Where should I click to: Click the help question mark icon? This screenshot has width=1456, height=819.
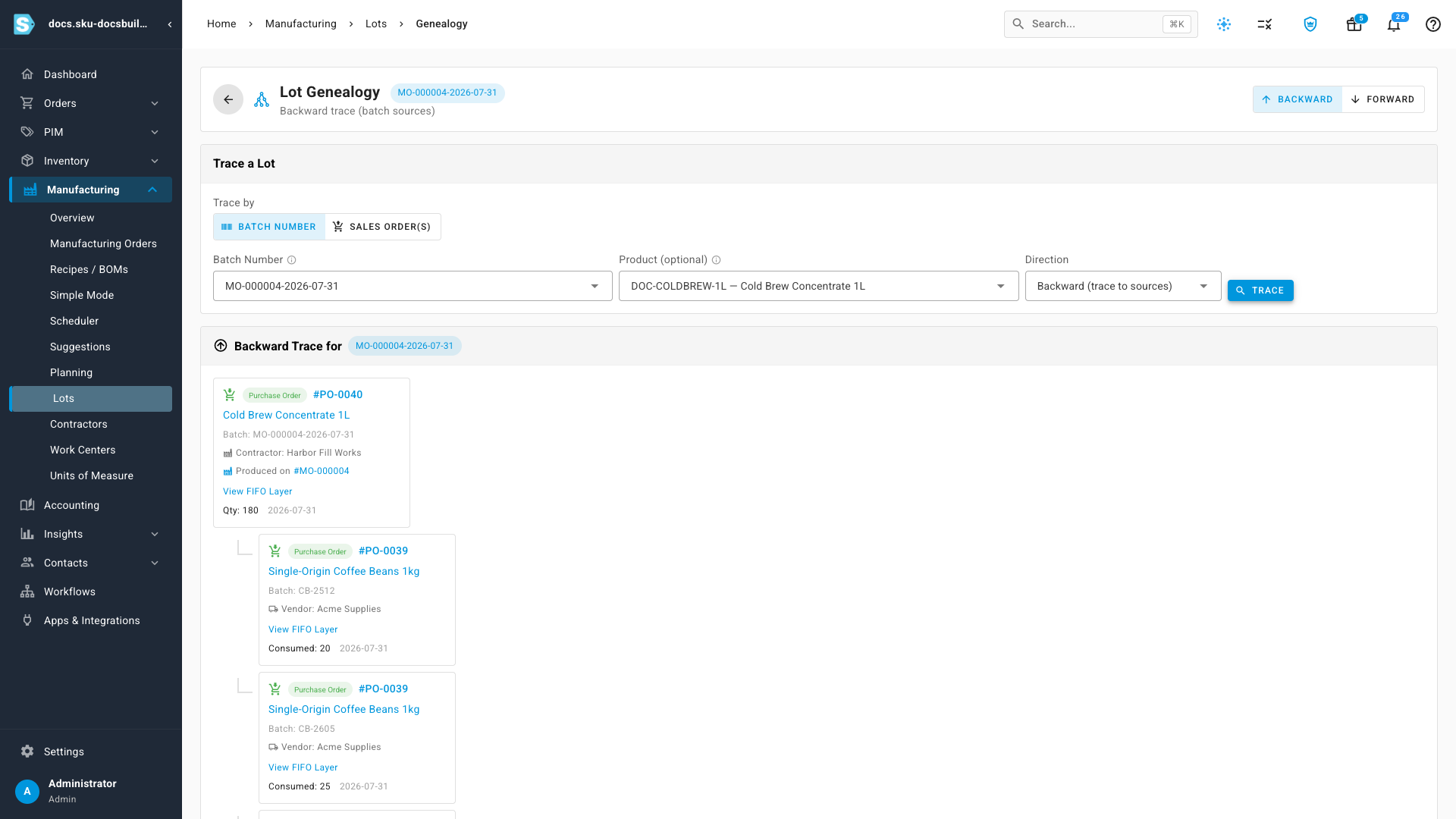pyautogui.click(x=1433, y=24)
